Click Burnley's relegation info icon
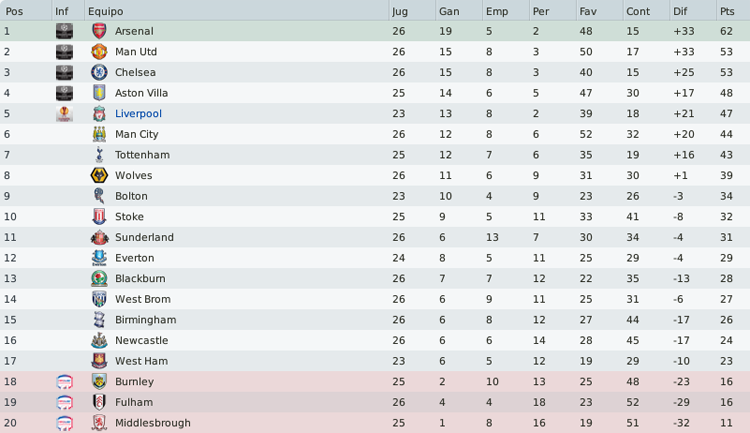The image size is (750, 433). [x=64, y=381]
